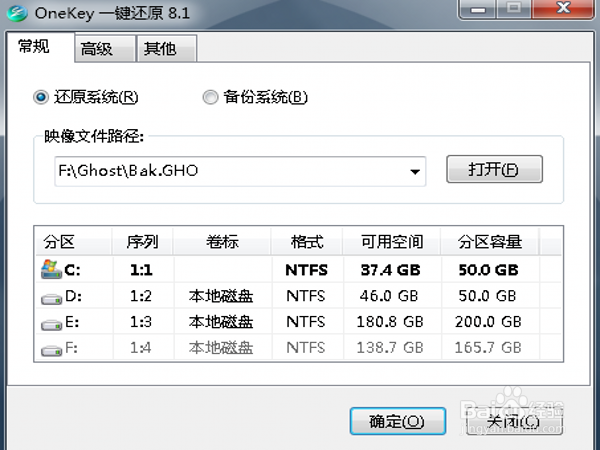This screenshot has width=600, height=450.
Task: Select the C: Windows system drive icon
Action: coord(51,269)
